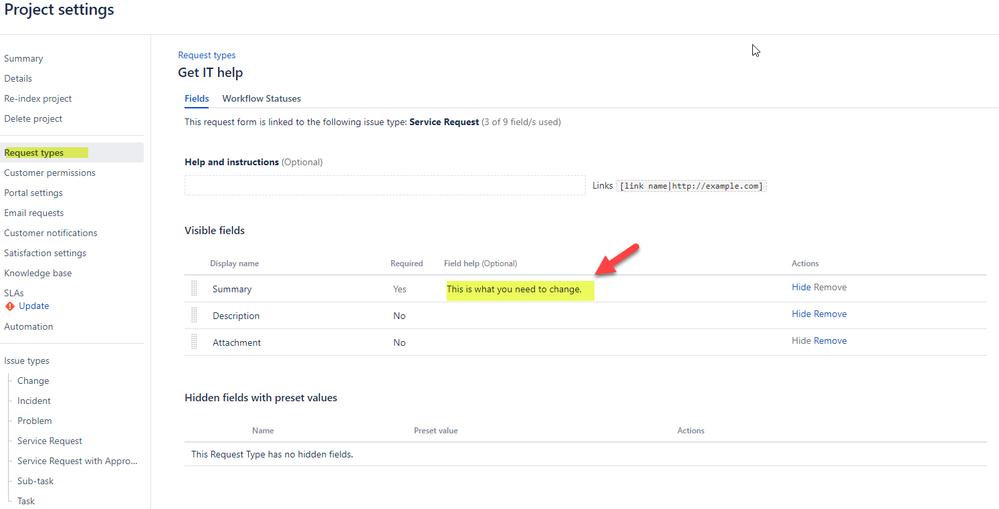
Task: Select Delete project in the sidebar
Action: tap(33, 118)
